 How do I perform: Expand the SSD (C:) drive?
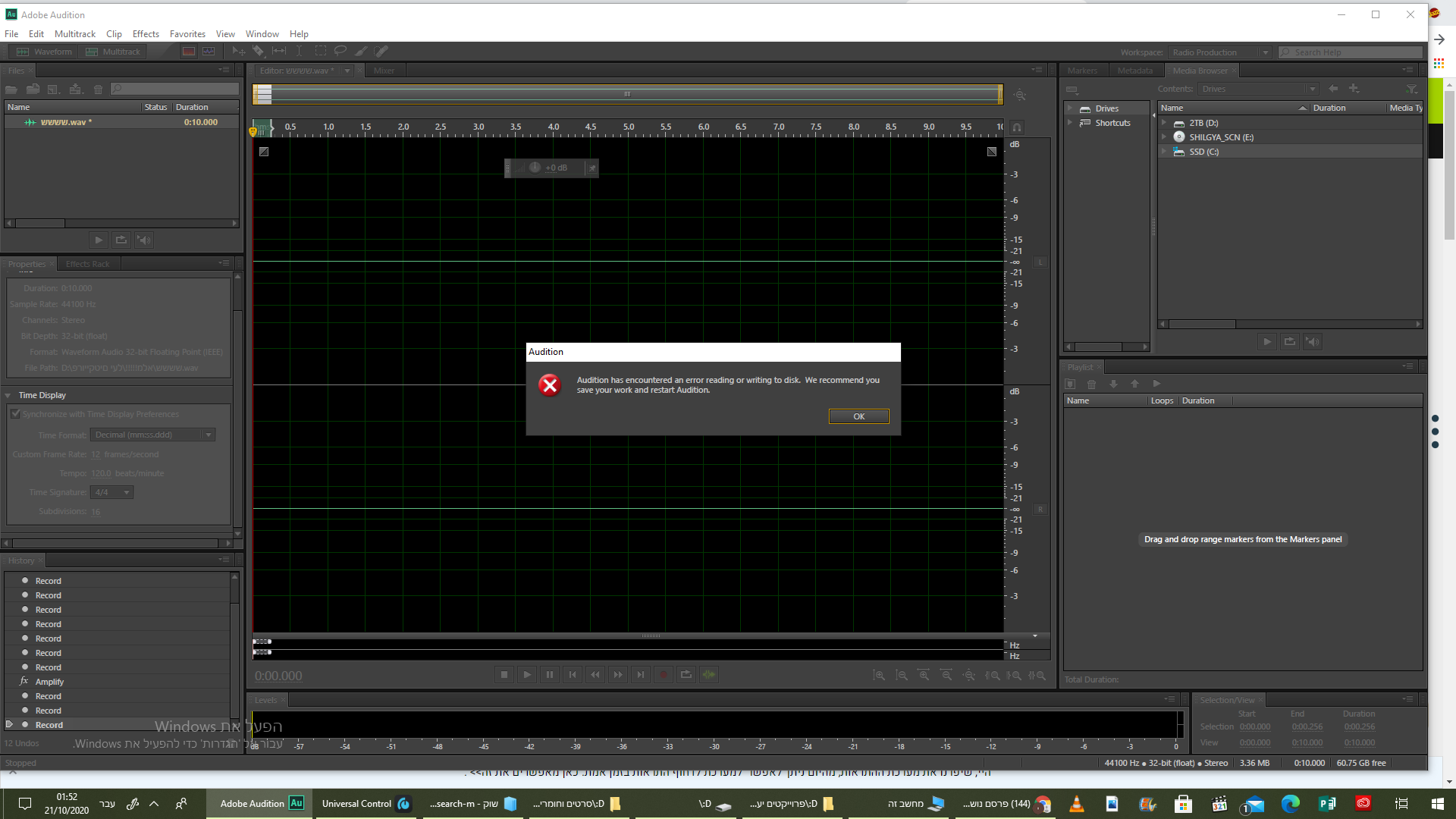click(1164, 152)
